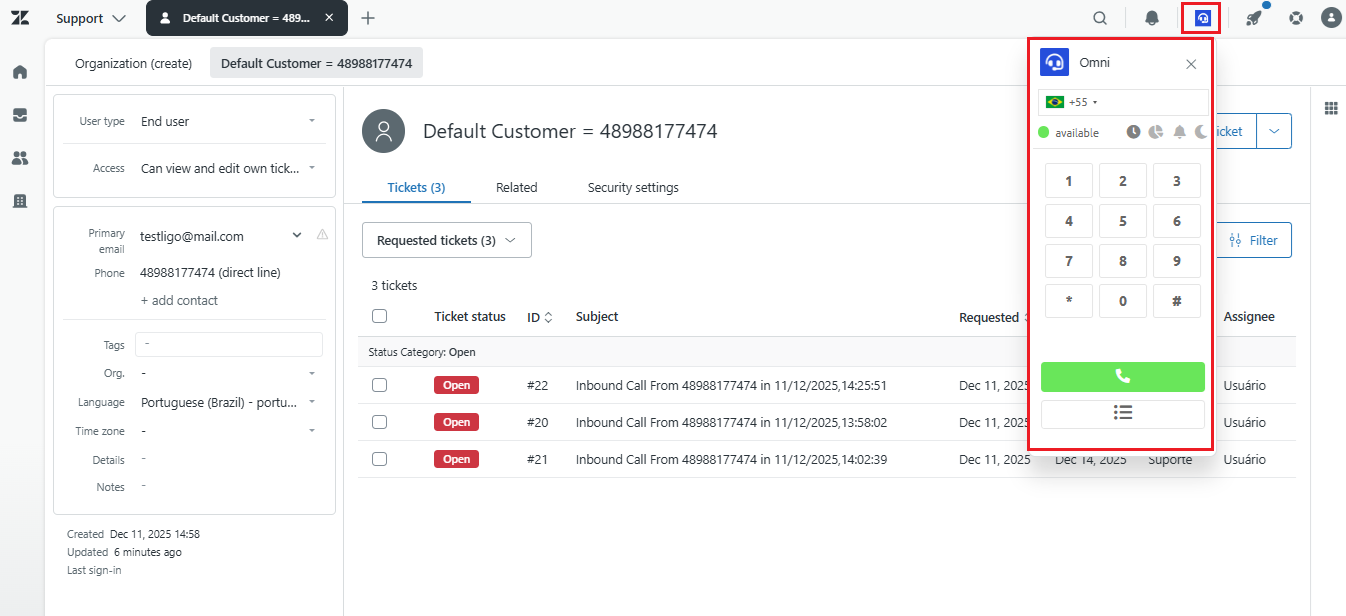Open the Language dropdown
Screen dimensions: 1346x616
pyautogui.click(x=228, y=402)
